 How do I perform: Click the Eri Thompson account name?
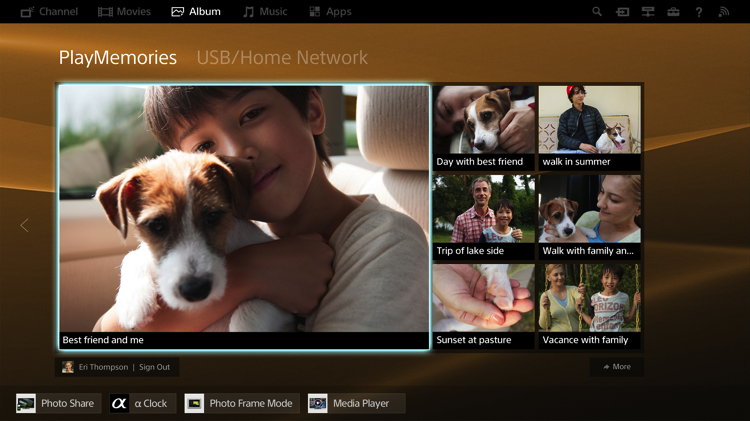coord(103,367)
